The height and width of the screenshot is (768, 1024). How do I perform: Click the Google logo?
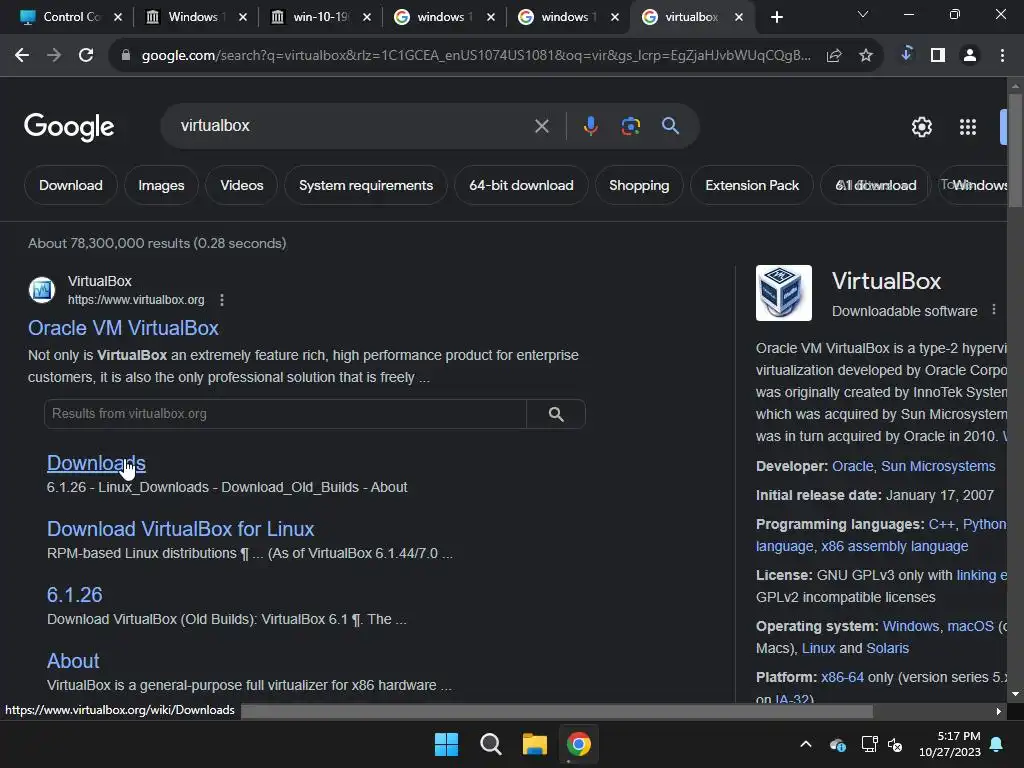(69, 127)
